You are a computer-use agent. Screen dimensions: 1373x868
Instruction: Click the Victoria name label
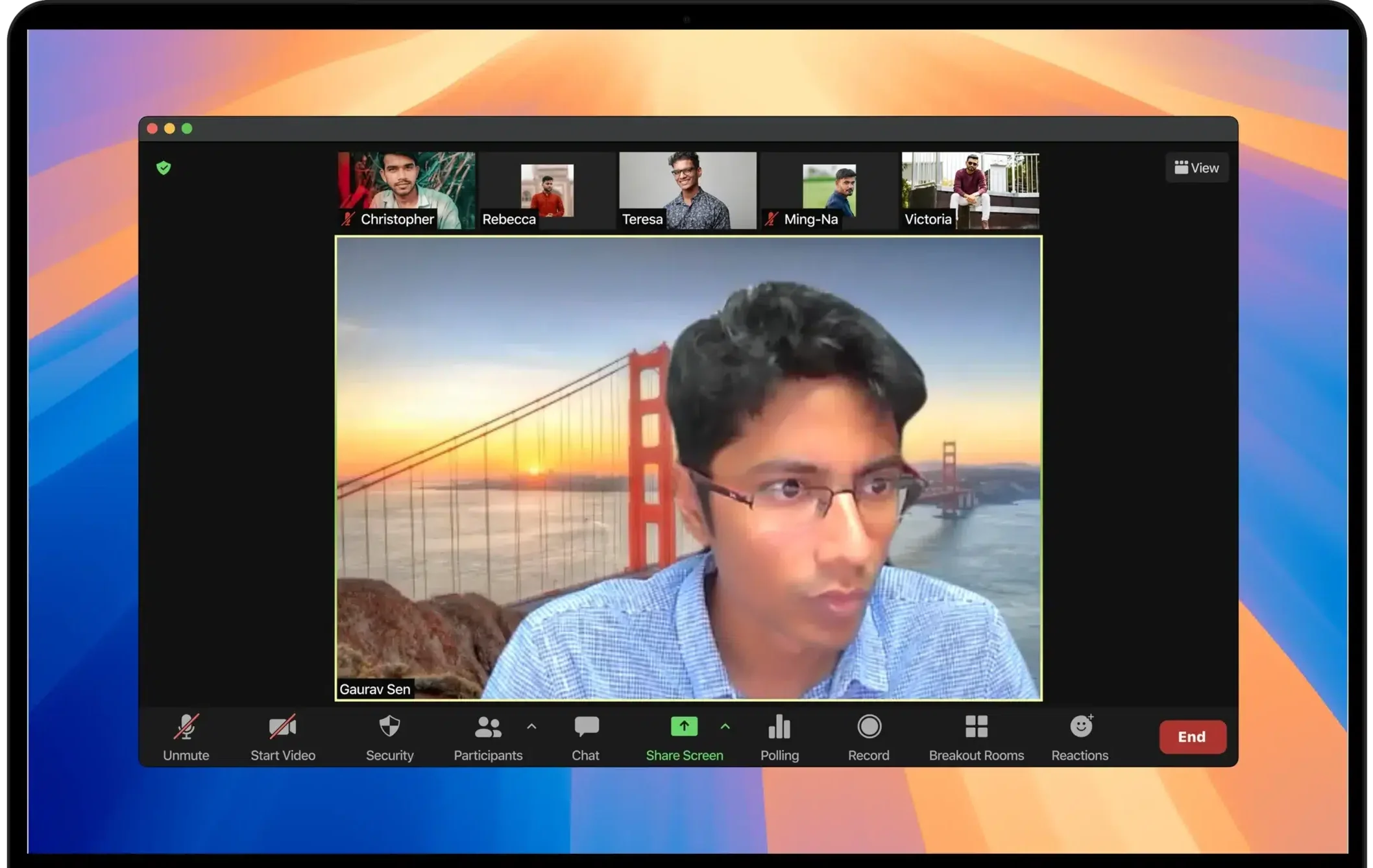[x=928, y=219]
